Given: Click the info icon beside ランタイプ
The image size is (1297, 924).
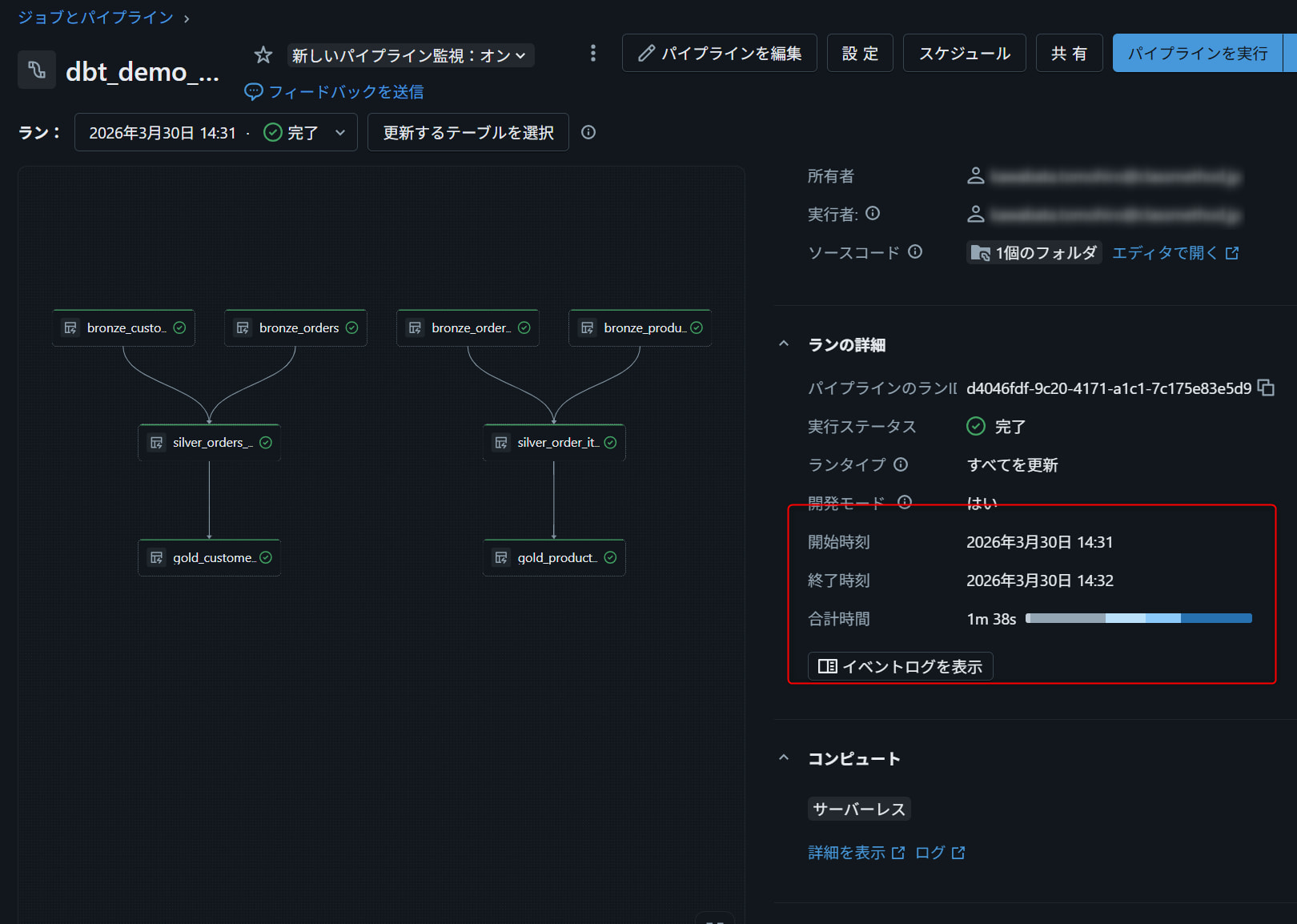Looking at the screenshot, I should (x=901, y=464).
